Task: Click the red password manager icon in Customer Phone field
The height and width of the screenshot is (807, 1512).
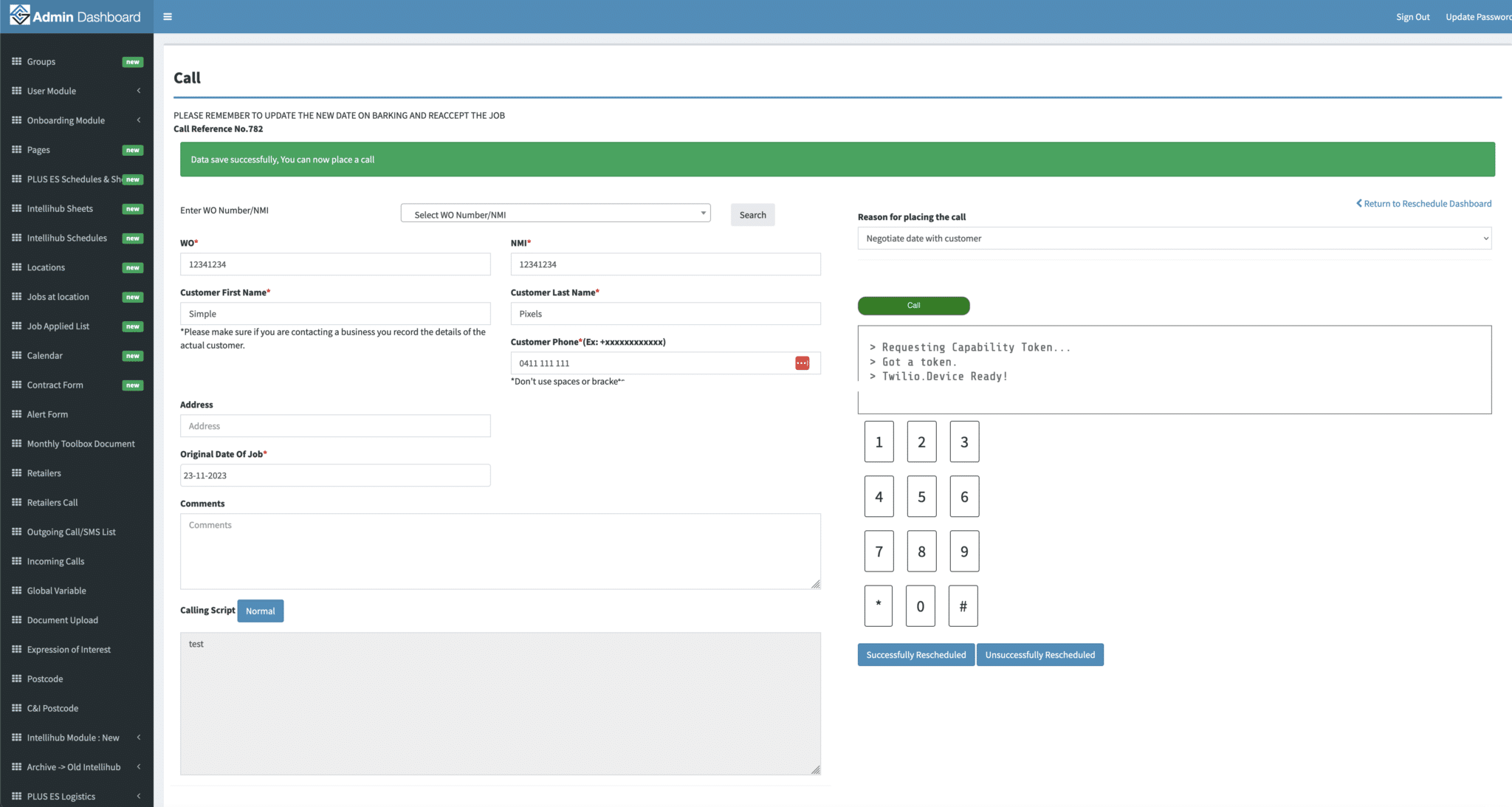Action: coord(802,363)
